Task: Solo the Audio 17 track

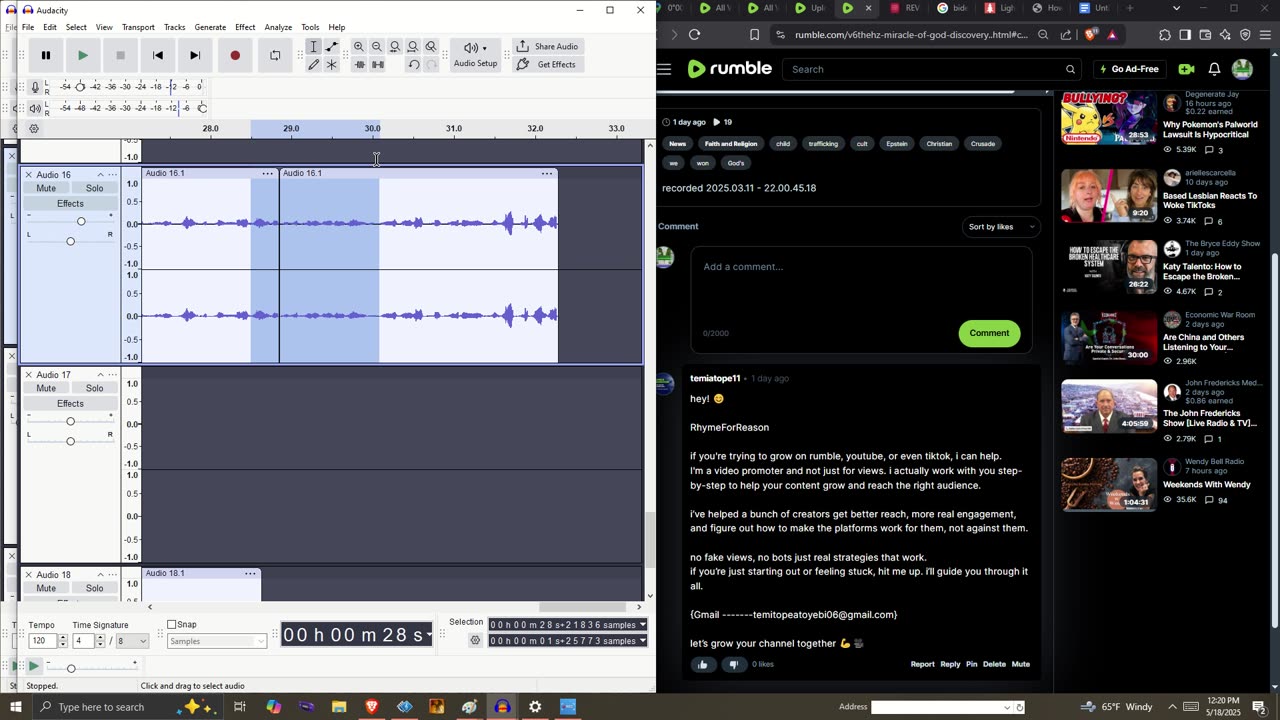Action: tap(94, 388)
